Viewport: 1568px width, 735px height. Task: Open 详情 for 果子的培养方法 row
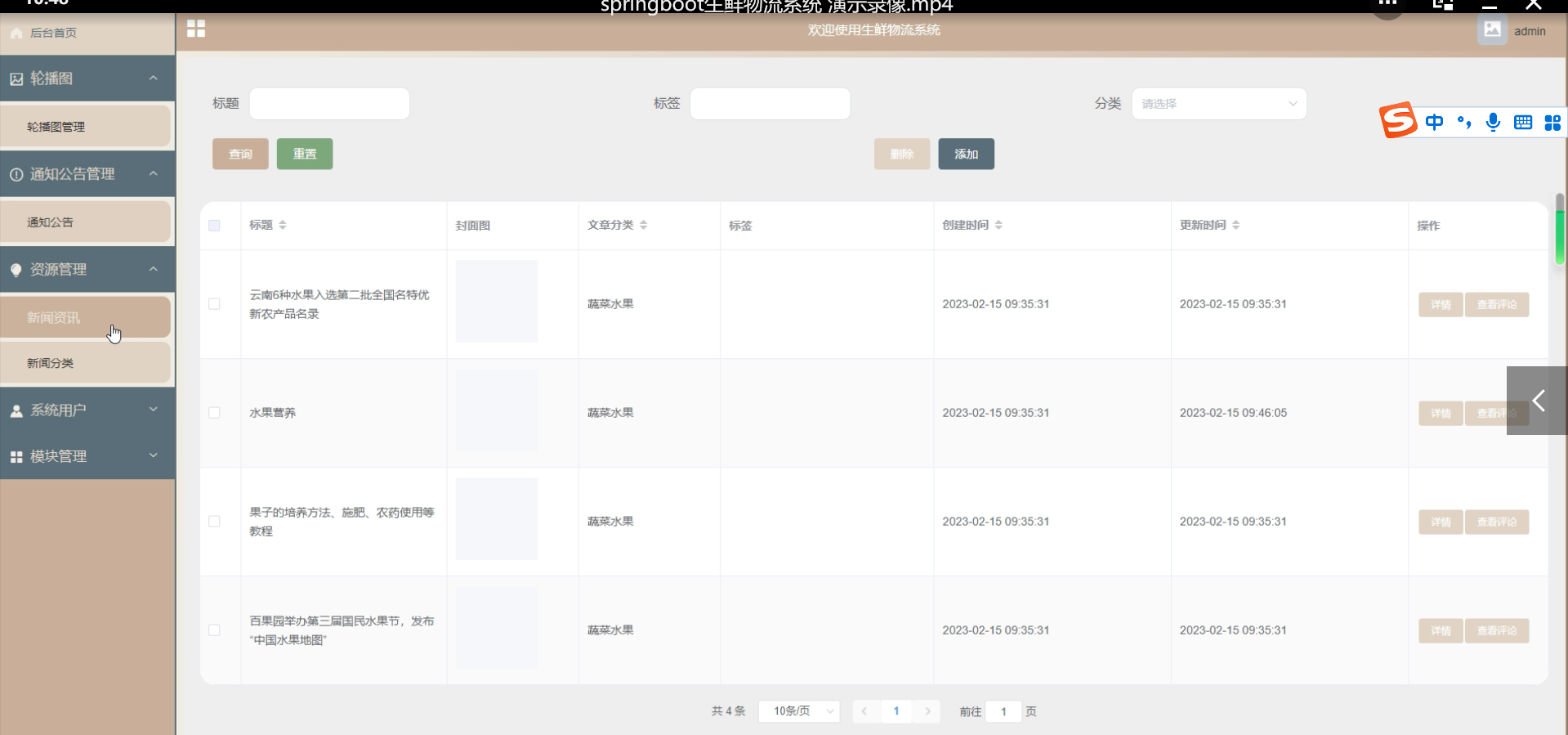(1441, 522)
